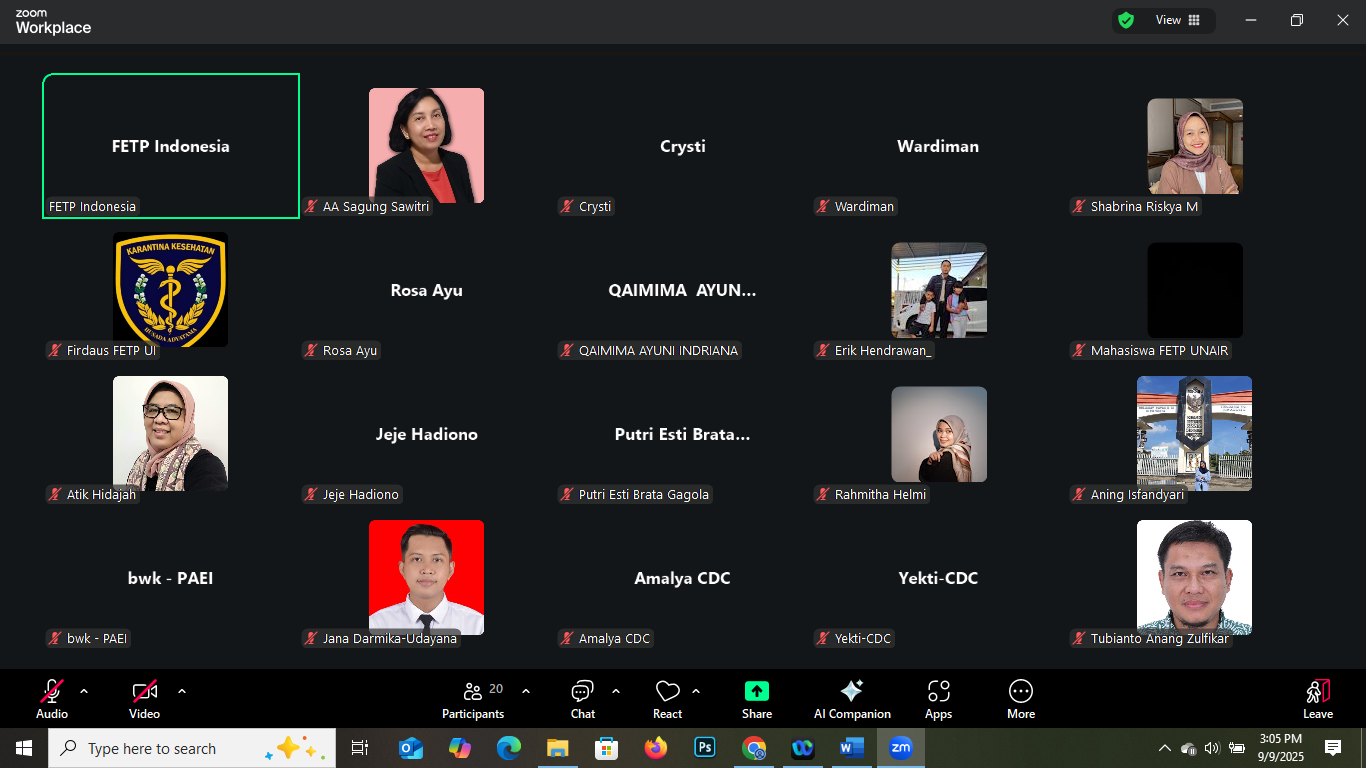1366x768 pixels.
Task: Click the black Mahasiswa FETP UNAIR tile
Action: point(1195,290)
